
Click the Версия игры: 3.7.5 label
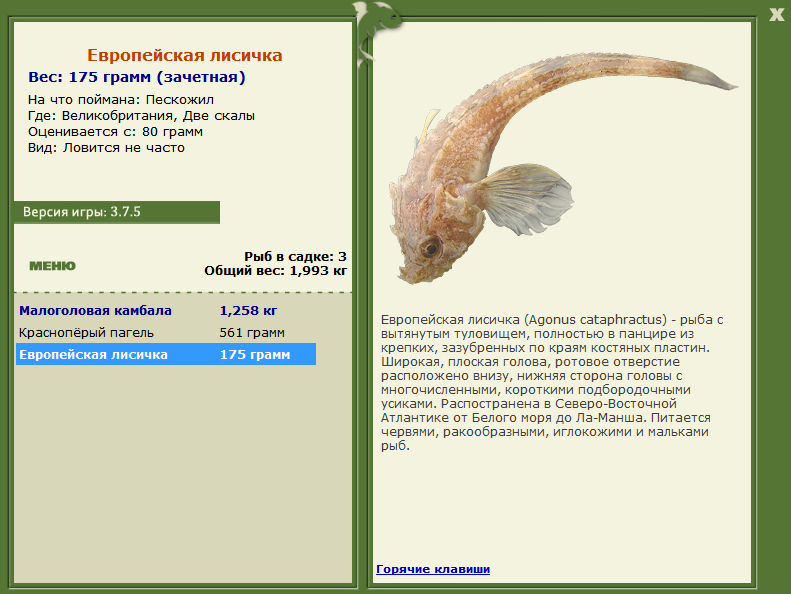point(117,212)
